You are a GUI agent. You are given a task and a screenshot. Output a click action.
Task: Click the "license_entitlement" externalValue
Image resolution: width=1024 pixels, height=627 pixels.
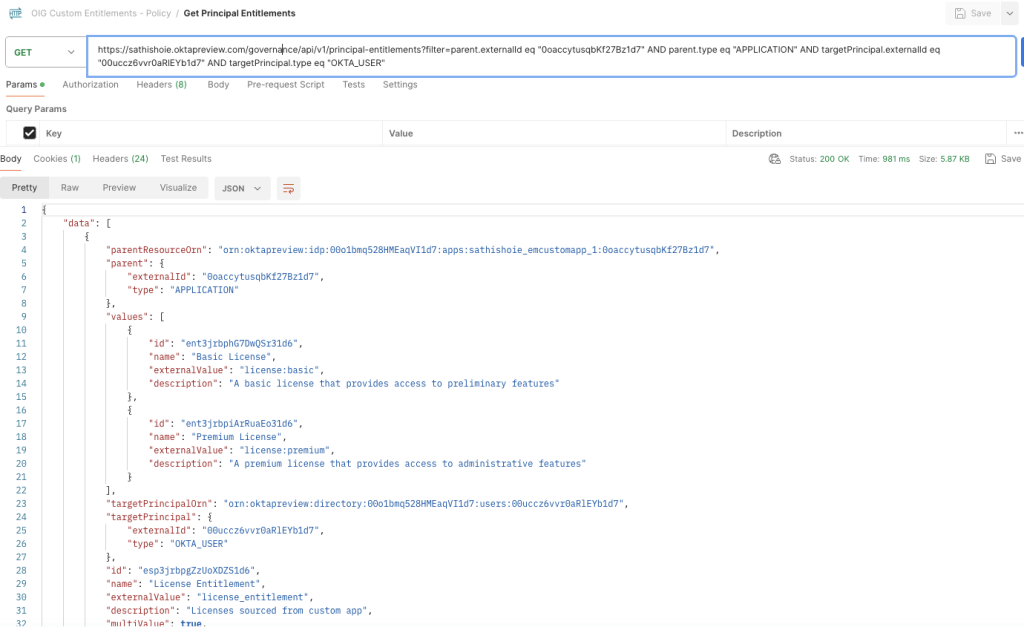tap(253, 597)
